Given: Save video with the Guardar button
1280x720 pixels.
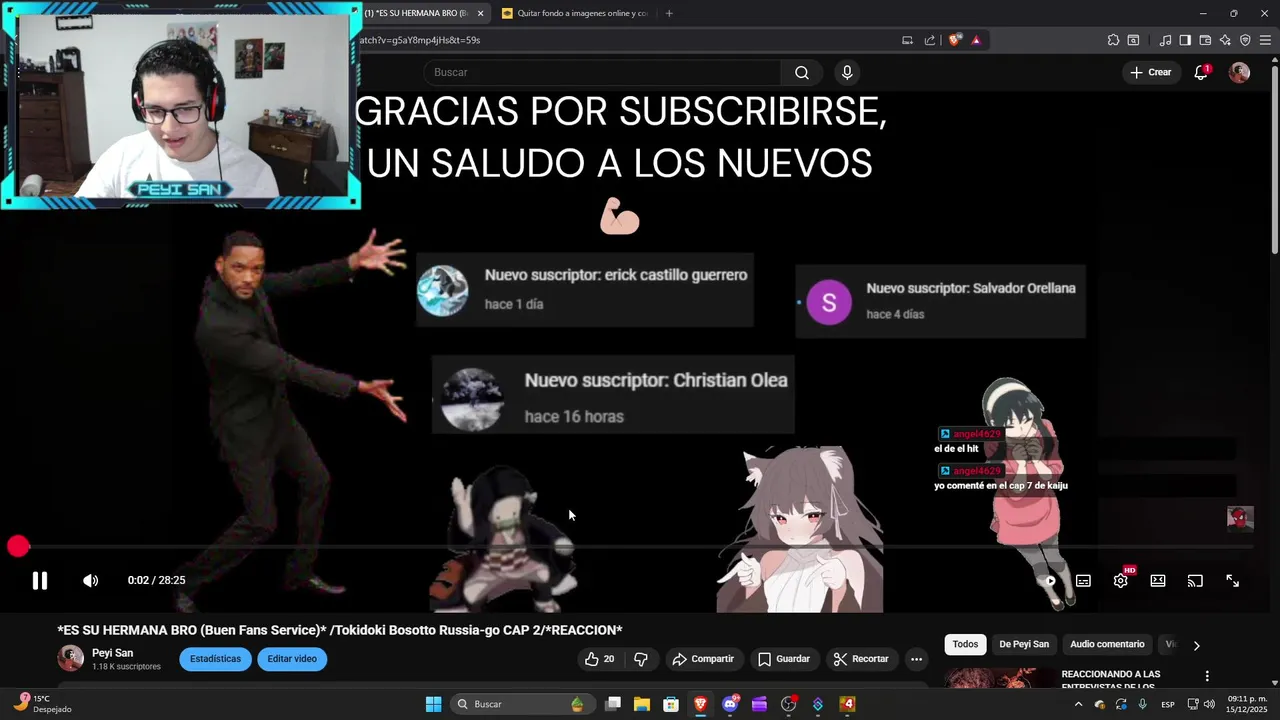Looking at the screenshot, I should pyautogui.click(x=784, y=659).
